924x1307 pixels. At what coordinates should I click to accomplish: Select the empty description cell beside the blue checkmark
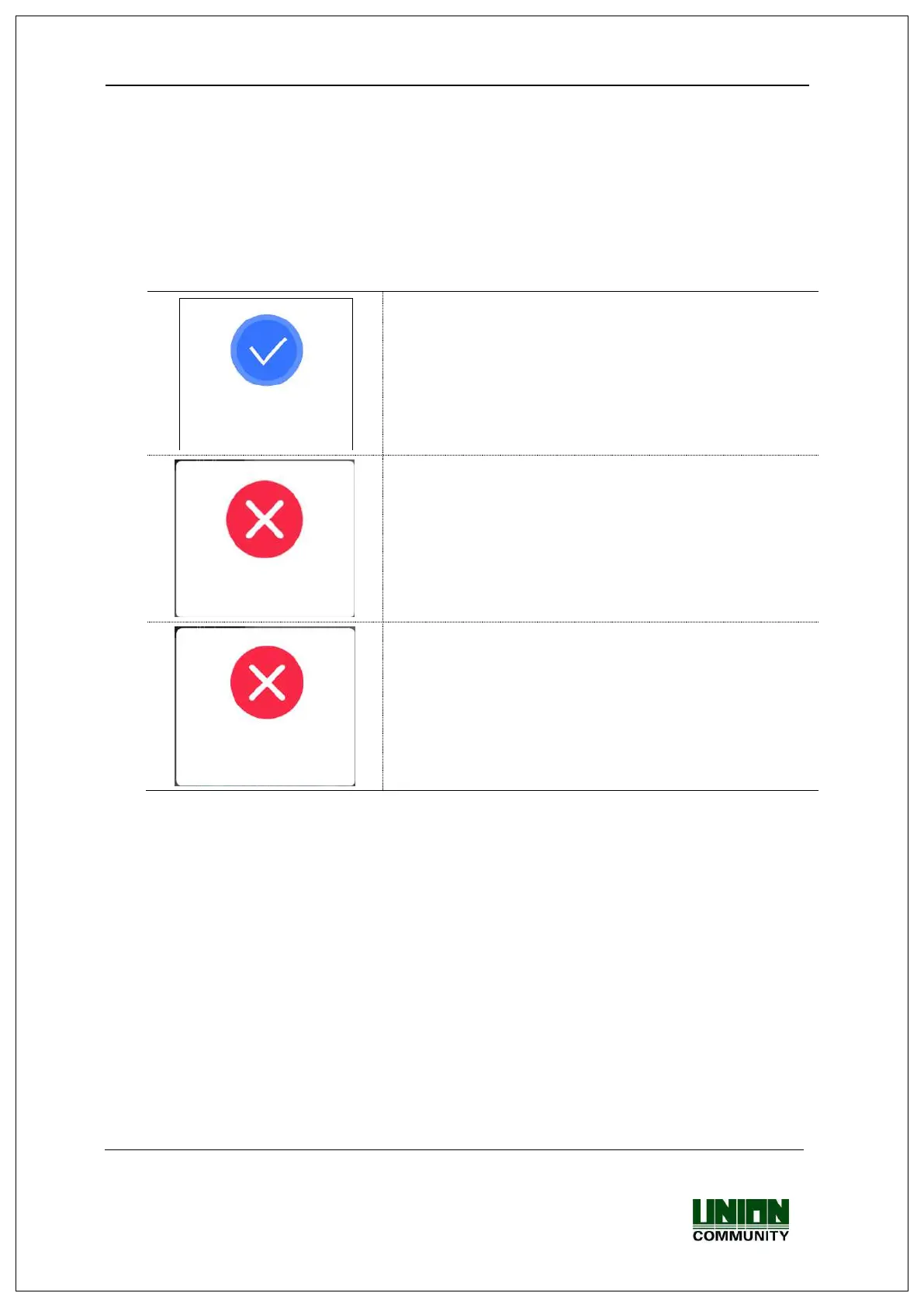coord(600,373)
